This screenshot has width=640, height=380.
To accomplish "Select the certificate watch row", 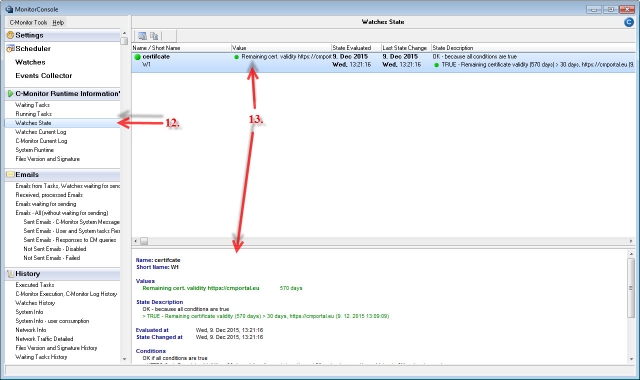I will (x=383, y=61).
